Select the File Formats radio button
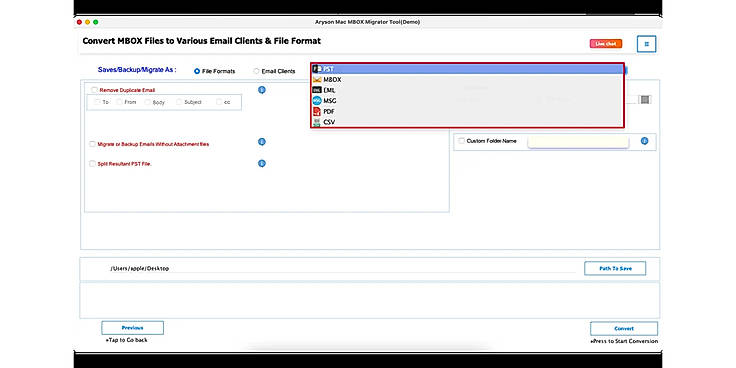The image size is (736, 368). pos(197,71)
